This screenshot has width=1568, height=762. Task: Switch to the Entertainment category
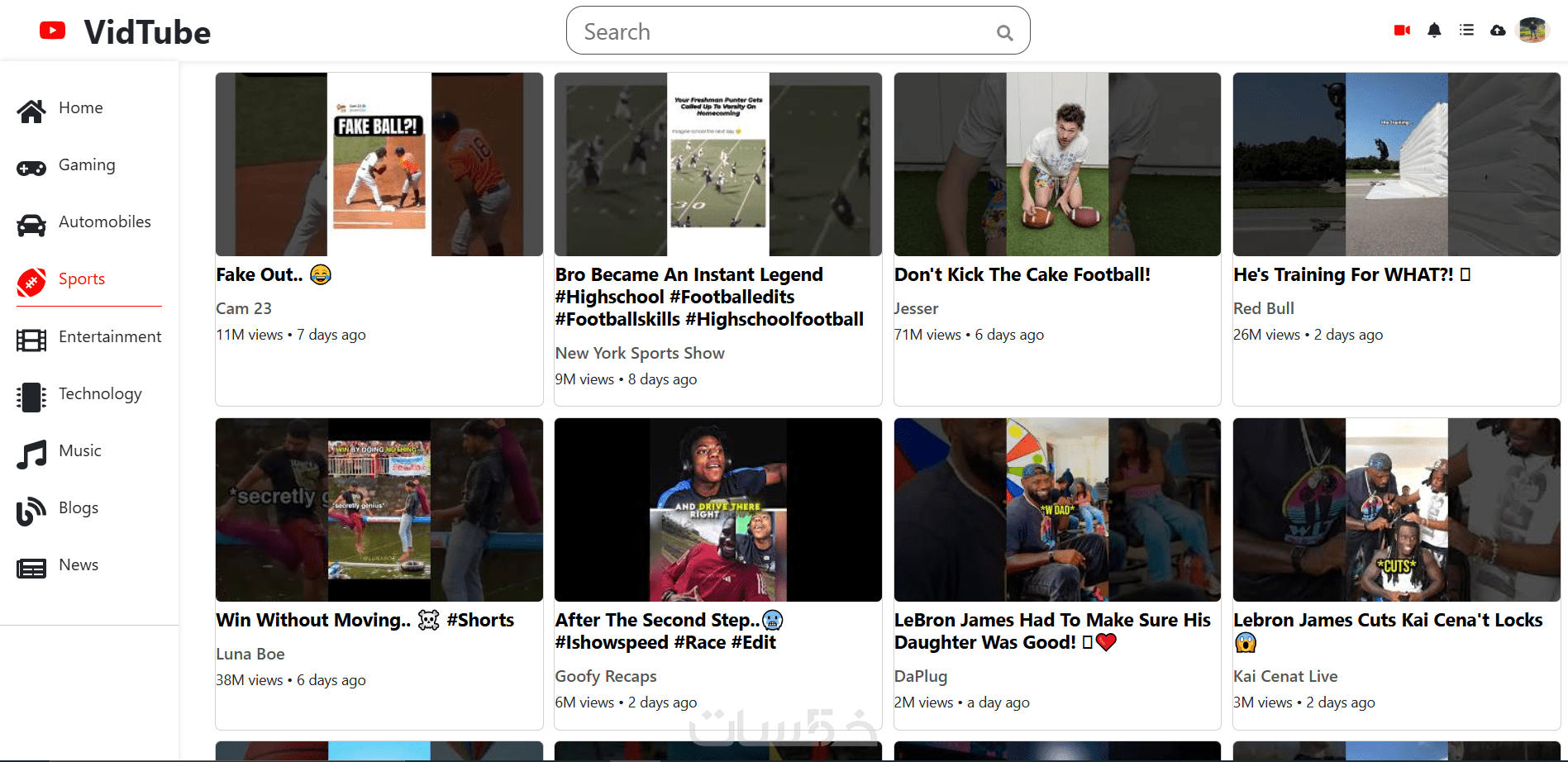coord(109,337)
